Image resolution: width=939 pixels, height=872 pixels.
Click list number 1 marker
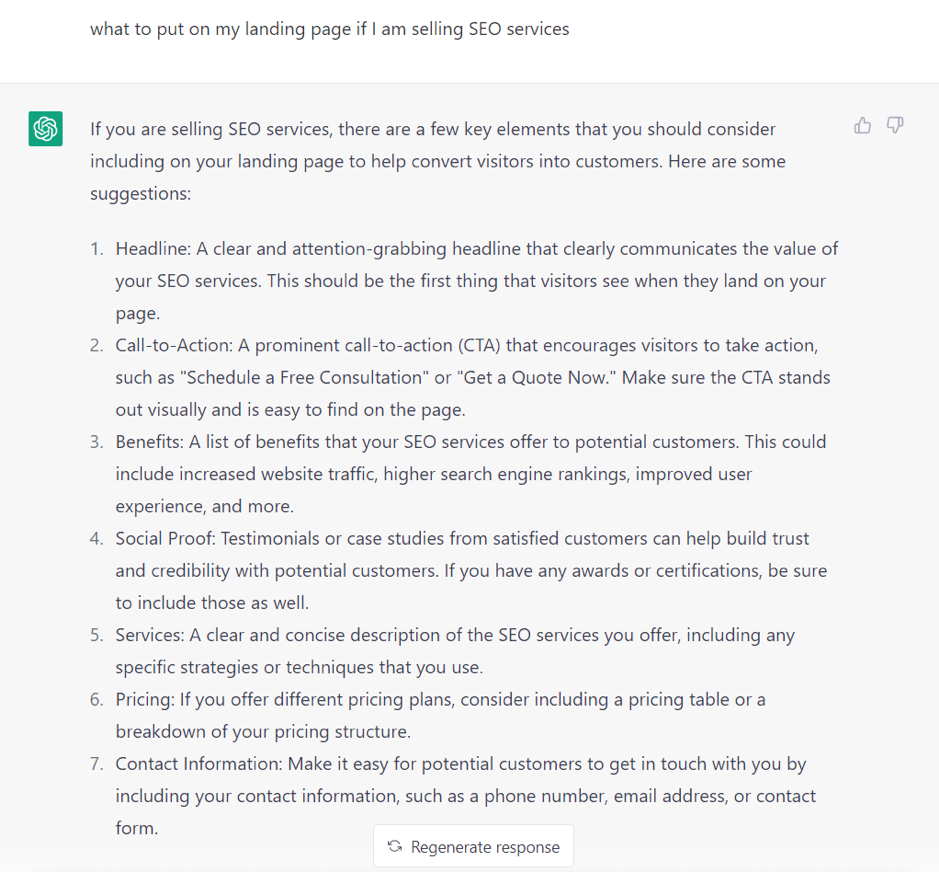(x=96, y=249)
